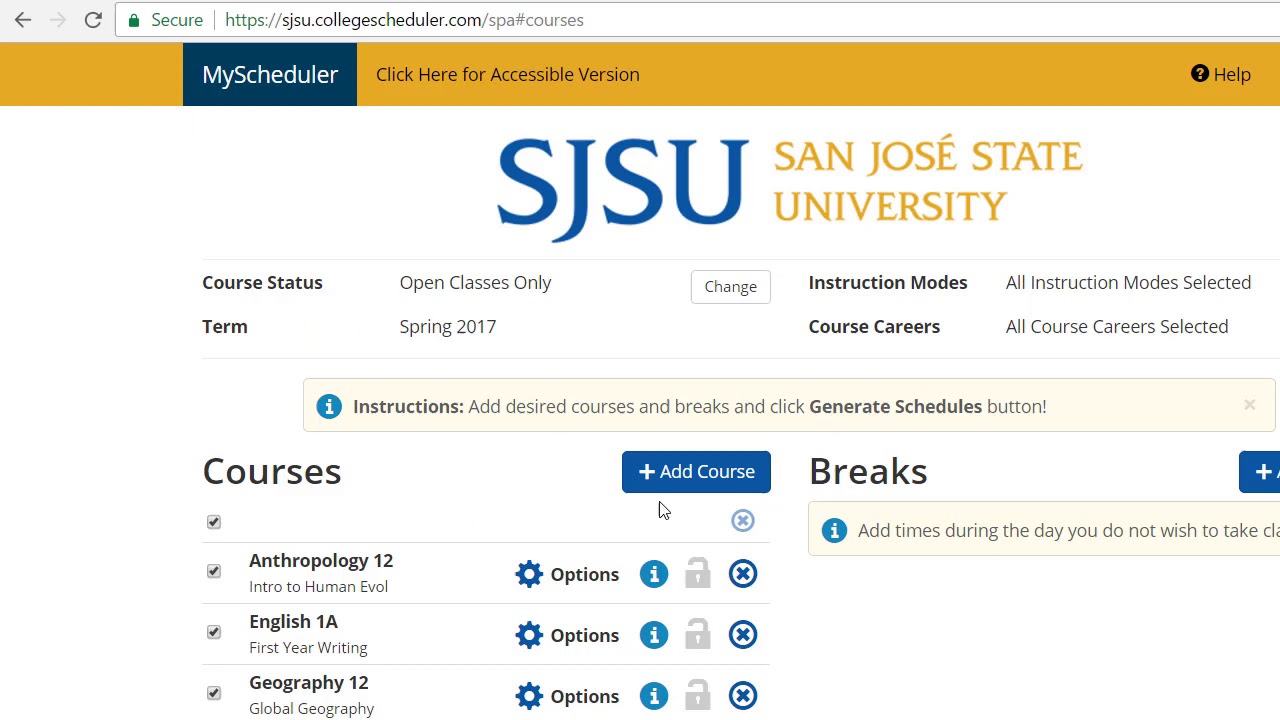Viewport: 1280px width, 720px height.
Task: Remove Anthropology 12 from courses
Action: tap(743, 574)
